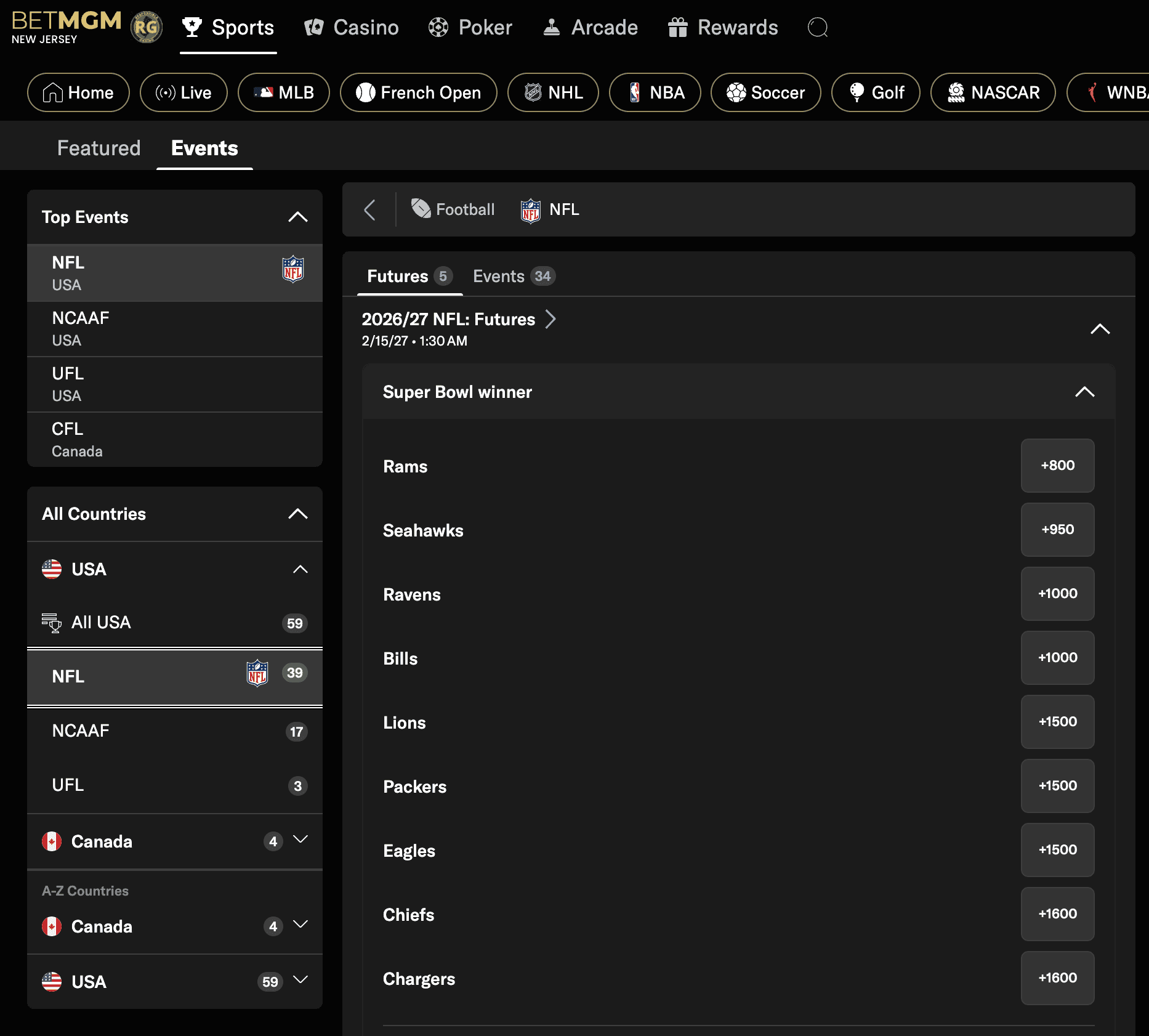Click the Live broadcast icon
This screenshot has height=1036, width=1149.
(x=166, y=92)
